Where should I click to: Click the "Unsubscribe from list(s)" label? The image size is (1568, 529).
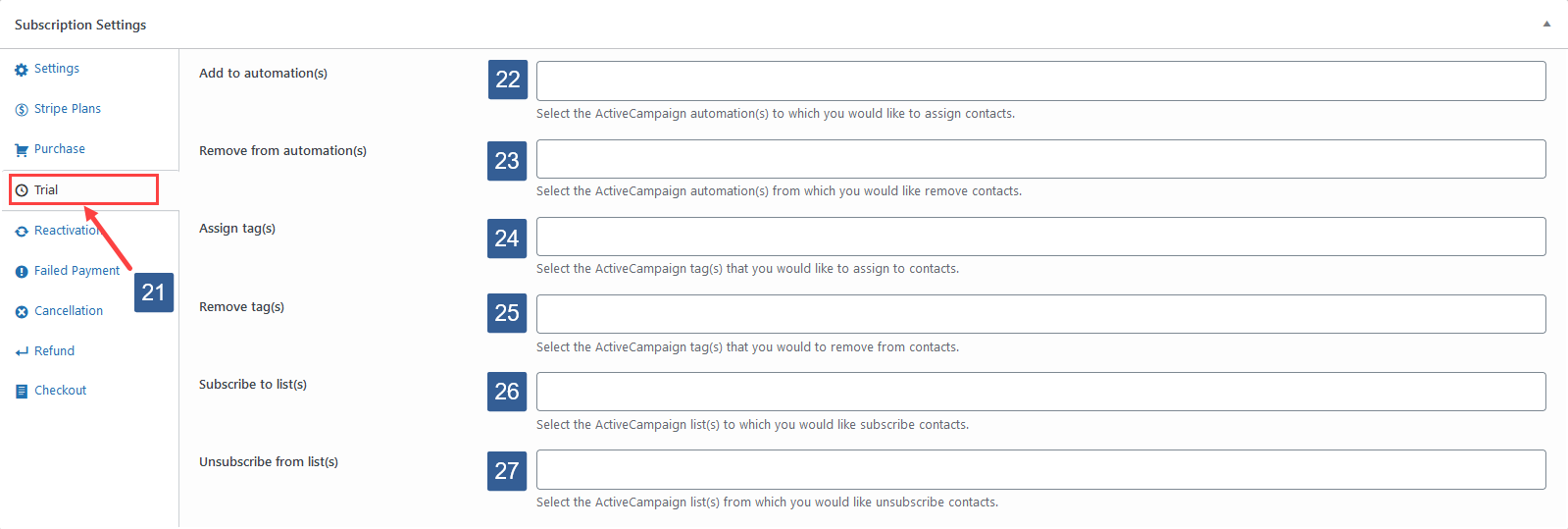point(269,462)
